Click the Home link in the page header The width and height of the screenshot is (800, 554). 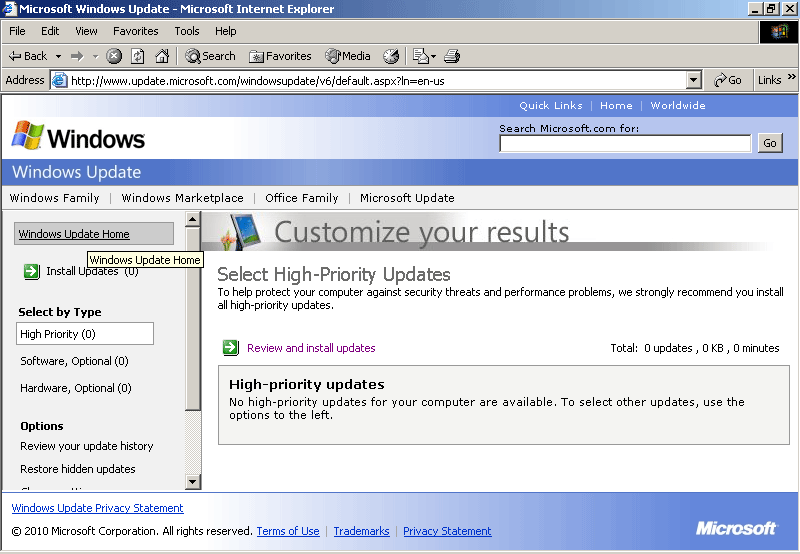tap(616, 106)
